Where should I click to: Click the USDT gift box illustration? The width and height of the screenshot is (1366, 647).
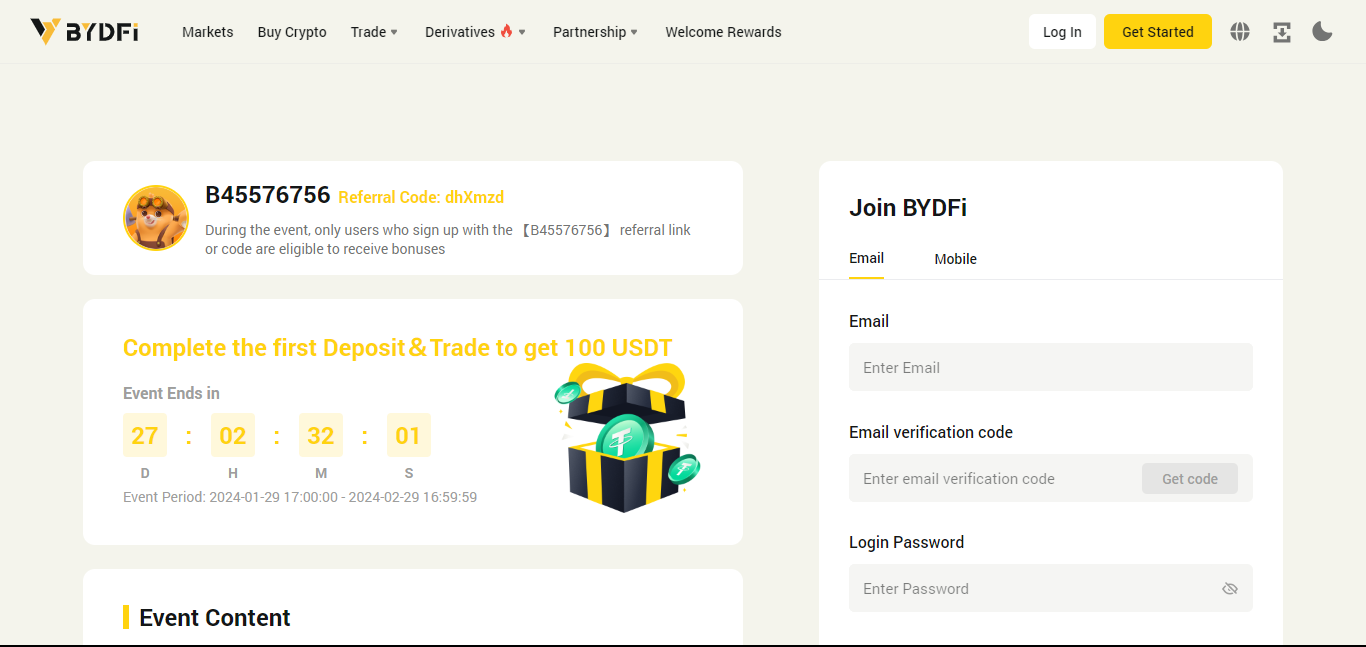pyautogui.click(x=627, y=438)
